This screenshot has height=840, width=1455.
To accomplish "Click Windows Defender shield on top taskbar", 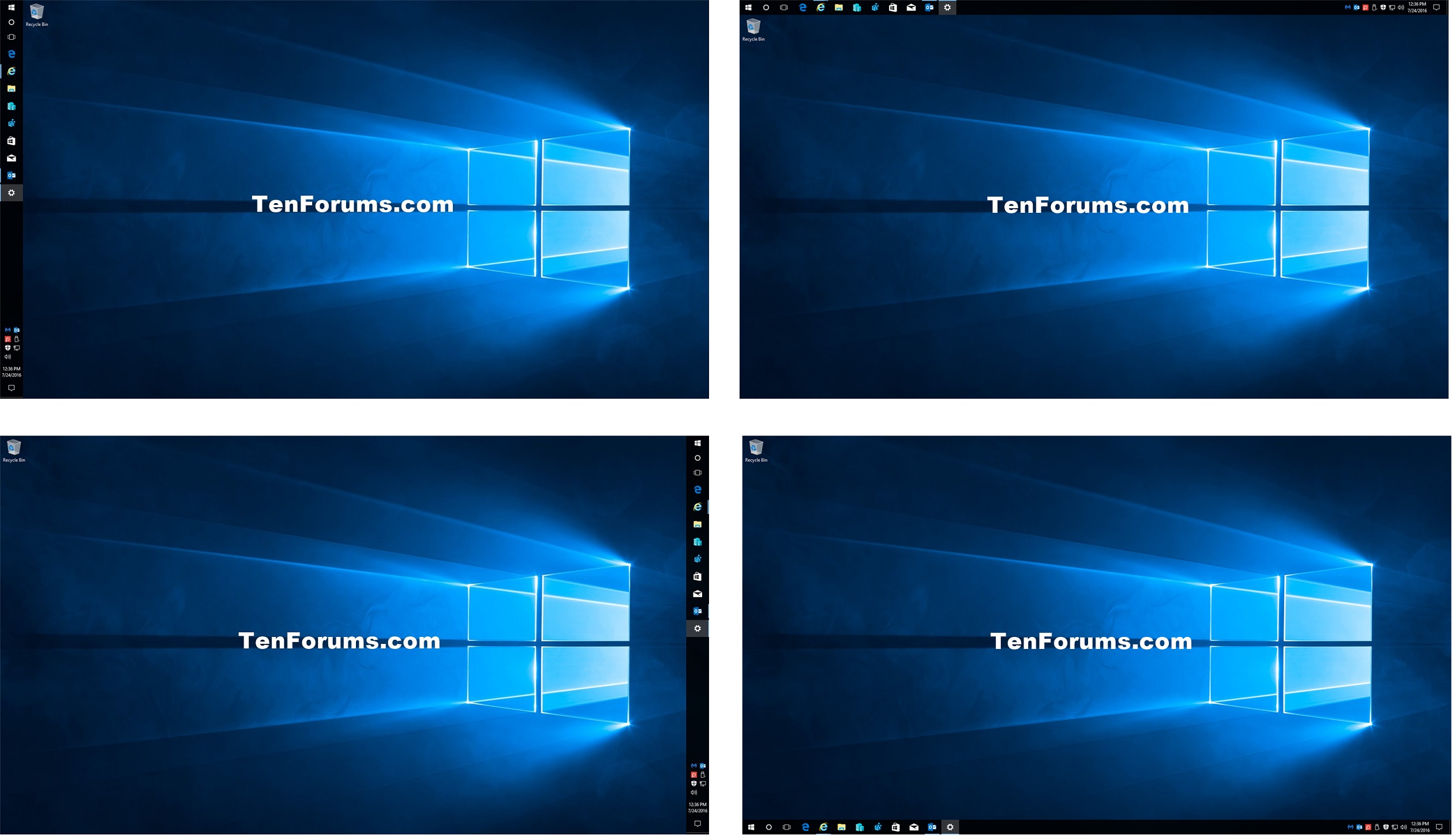I will [1383, 7].
